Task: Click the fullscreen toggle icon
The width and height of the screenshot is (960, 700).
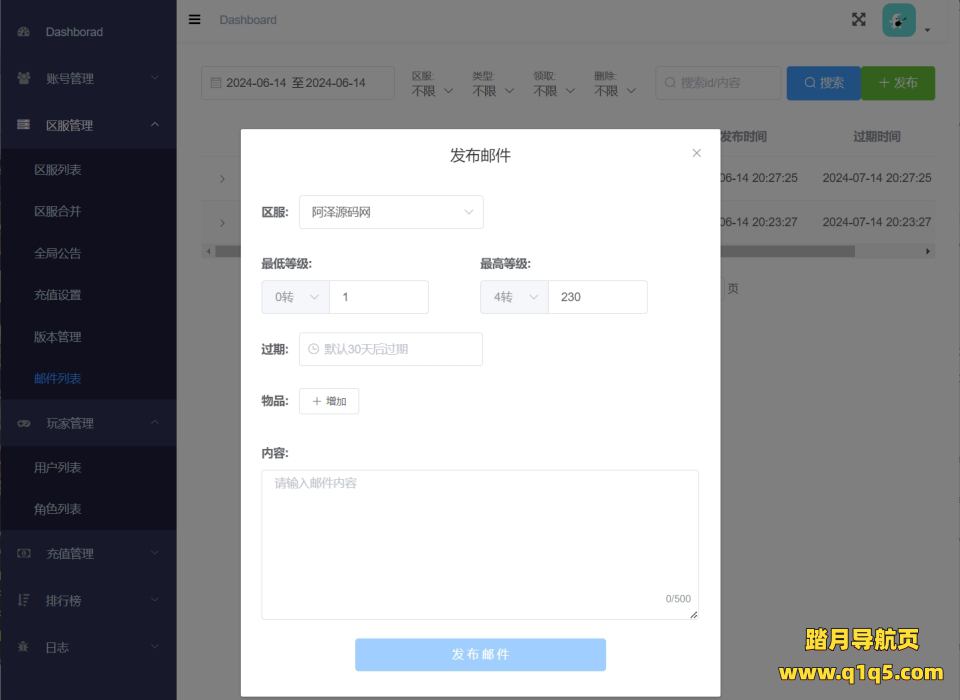Action: [x=858, y=19]
